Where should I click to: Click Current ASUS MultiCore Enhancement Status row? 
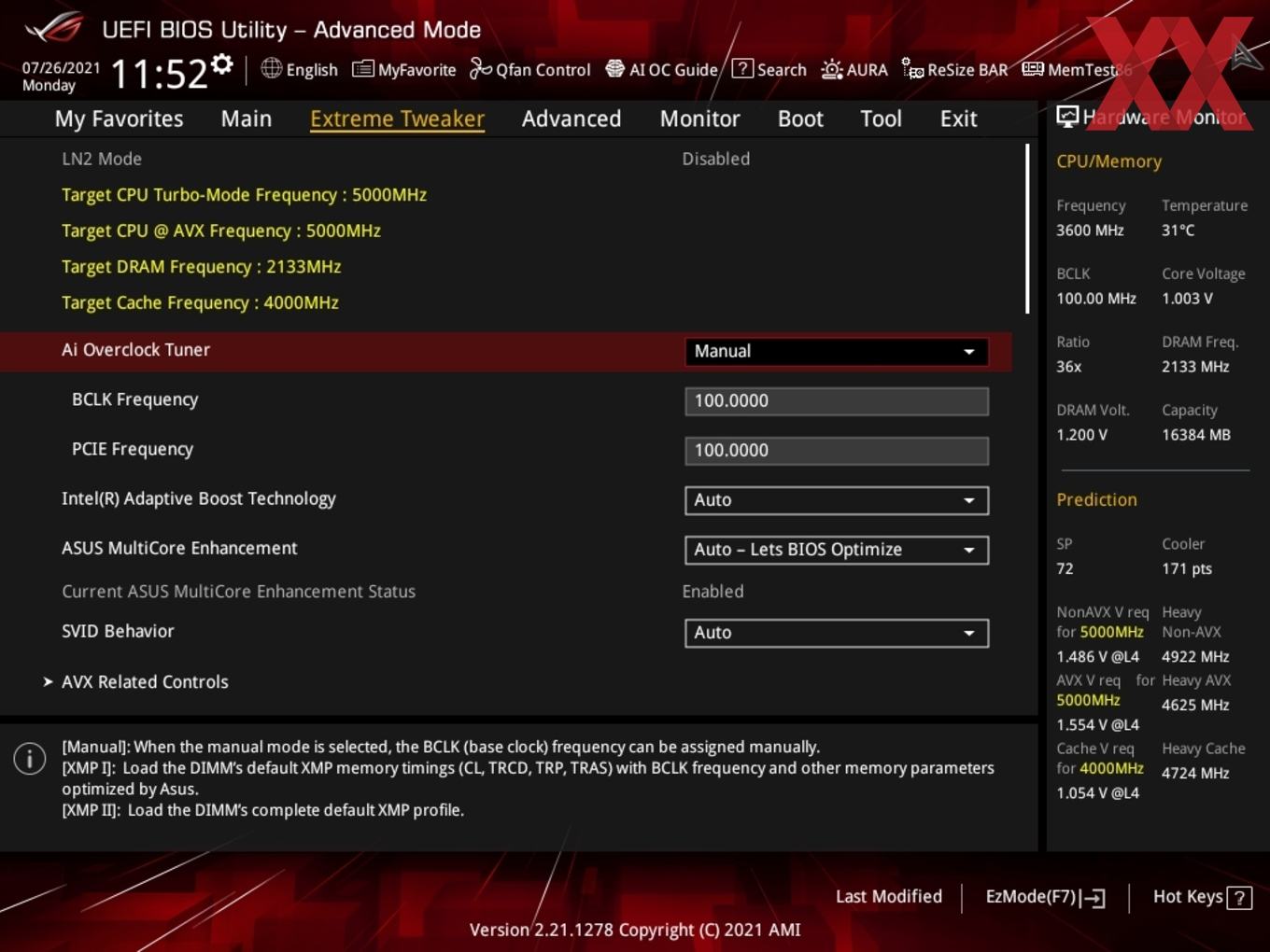(x=506, y=592)
